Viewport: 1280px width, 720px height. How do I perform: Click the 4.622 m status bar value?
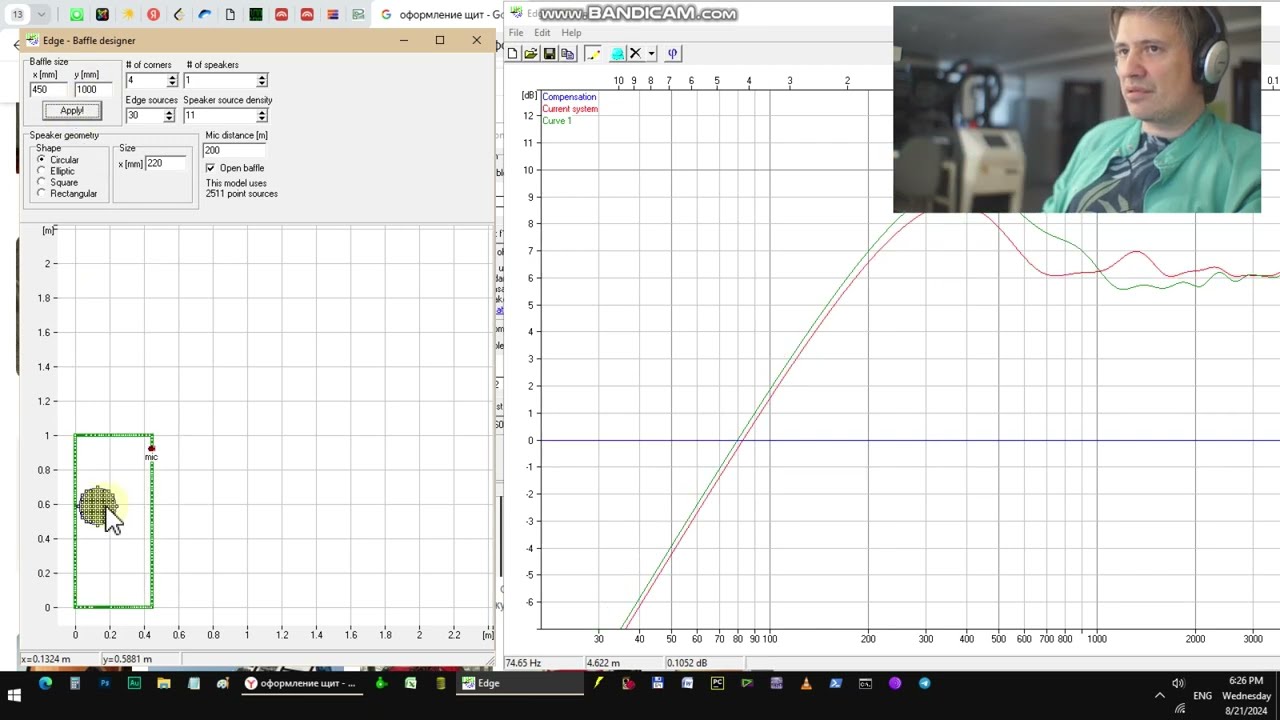pos(603,663)
